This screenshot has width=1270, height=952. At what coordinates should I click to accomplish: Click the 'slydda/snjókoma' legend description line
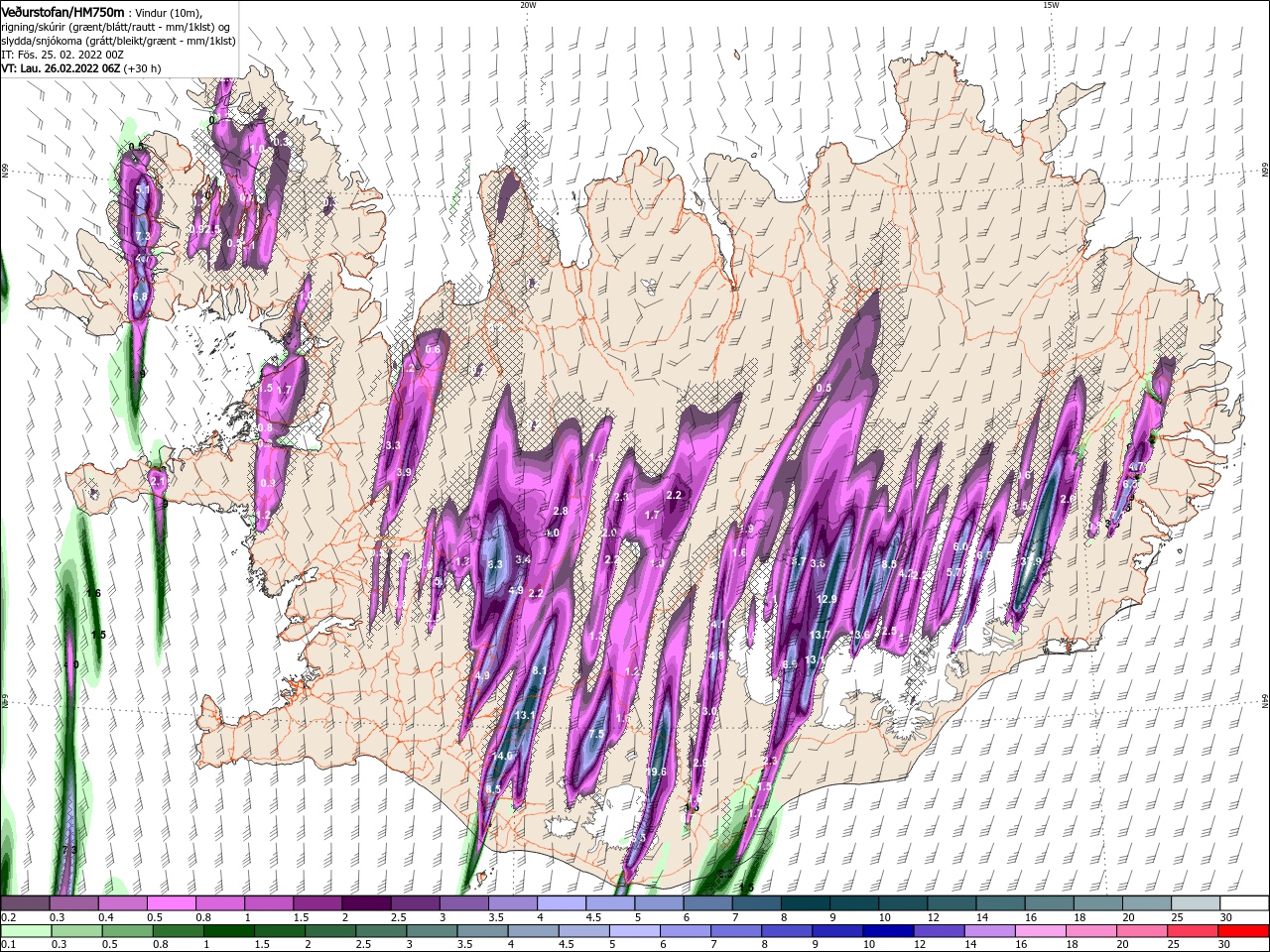[118, 41]
